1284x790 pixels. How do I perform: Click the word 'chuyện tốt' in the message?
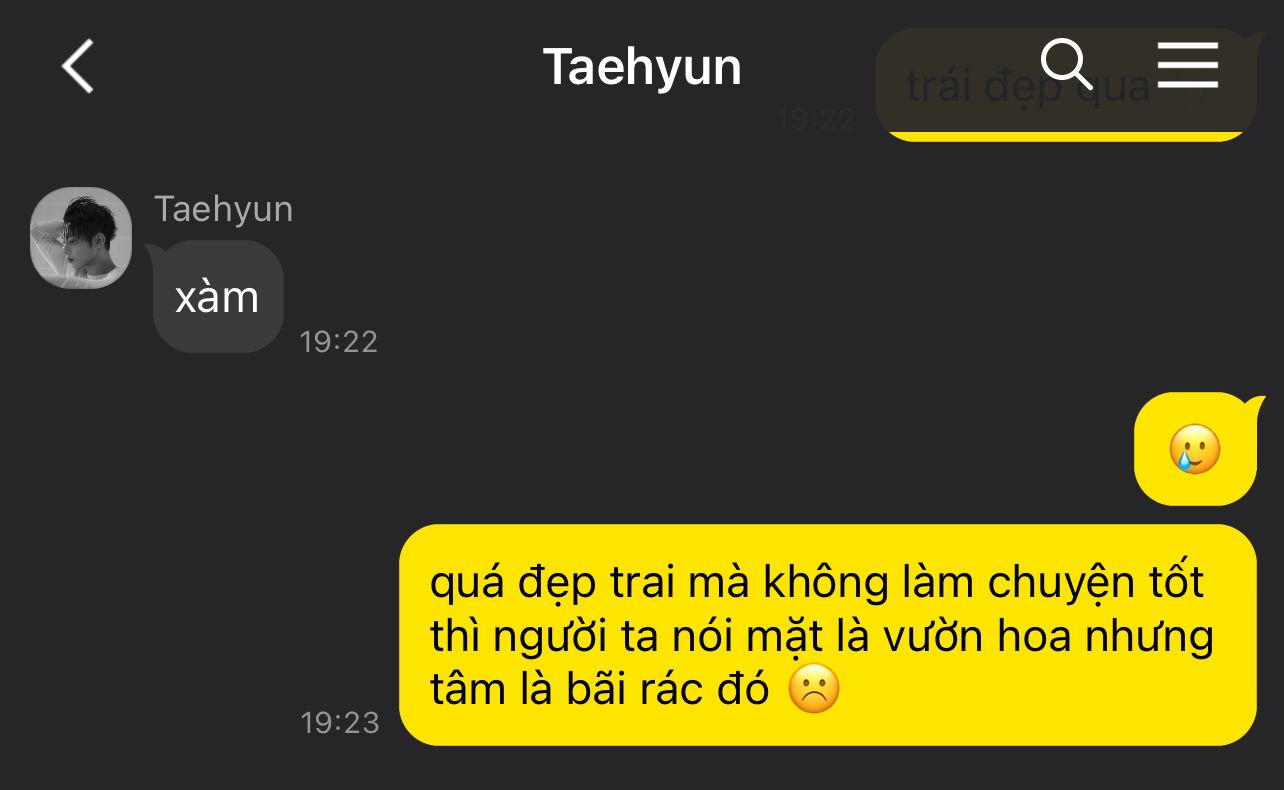coord(1102,583)
